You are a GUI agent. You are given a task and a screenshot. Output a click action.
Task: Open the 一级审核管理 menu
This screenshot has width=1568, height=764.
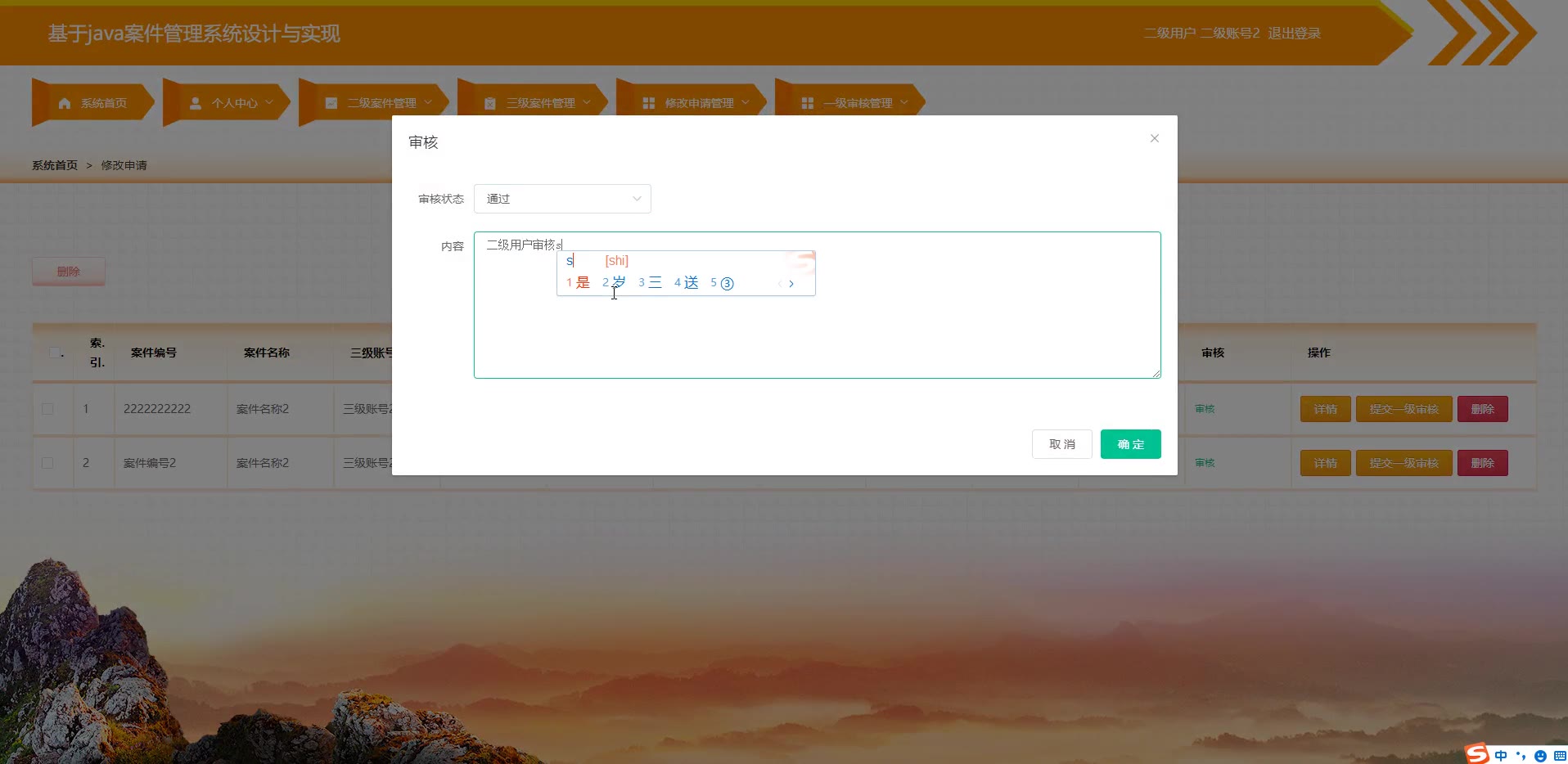851,103
